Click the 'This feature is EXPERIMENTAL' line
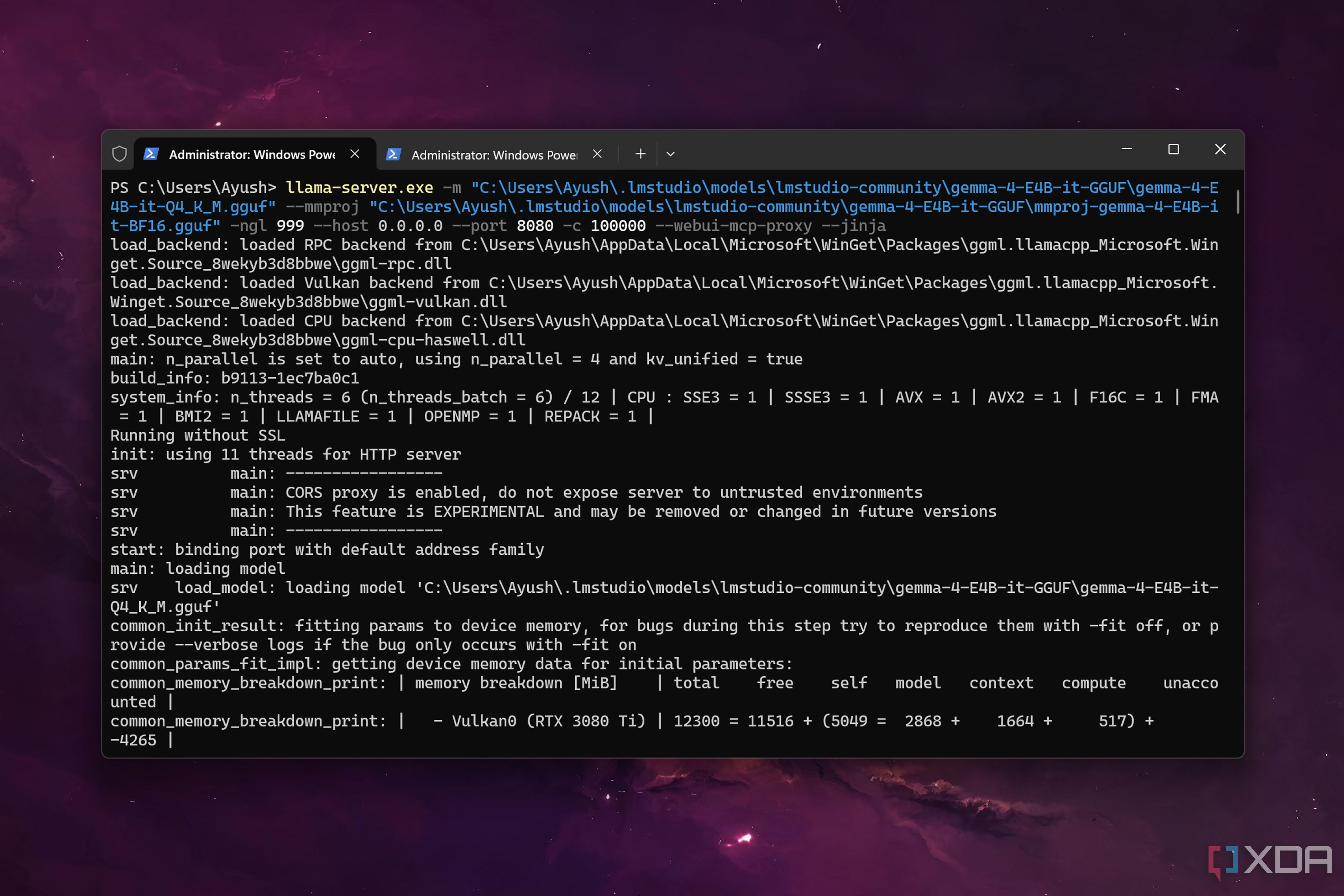The width and height of the screenshot is (1344, 896). [x=553, y=511]
